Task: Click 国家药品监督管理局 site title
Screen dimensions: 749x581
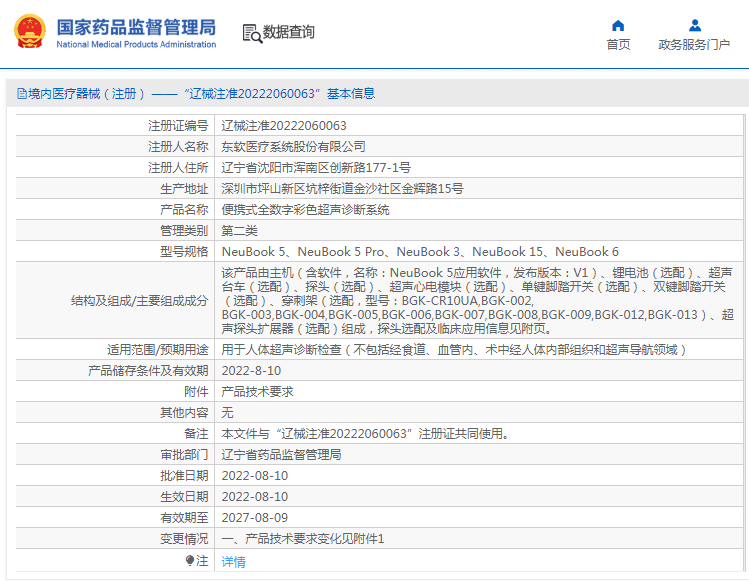Action: 136,27
